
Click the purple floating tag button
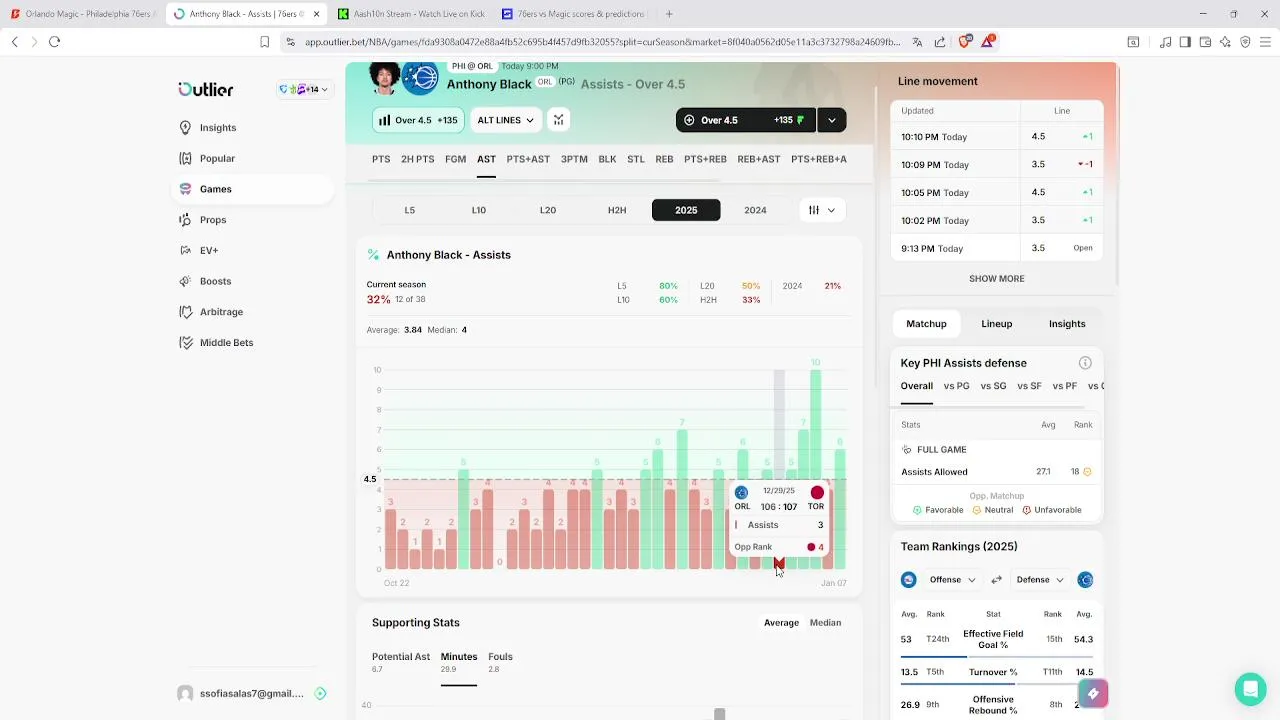pos(1093,693)
